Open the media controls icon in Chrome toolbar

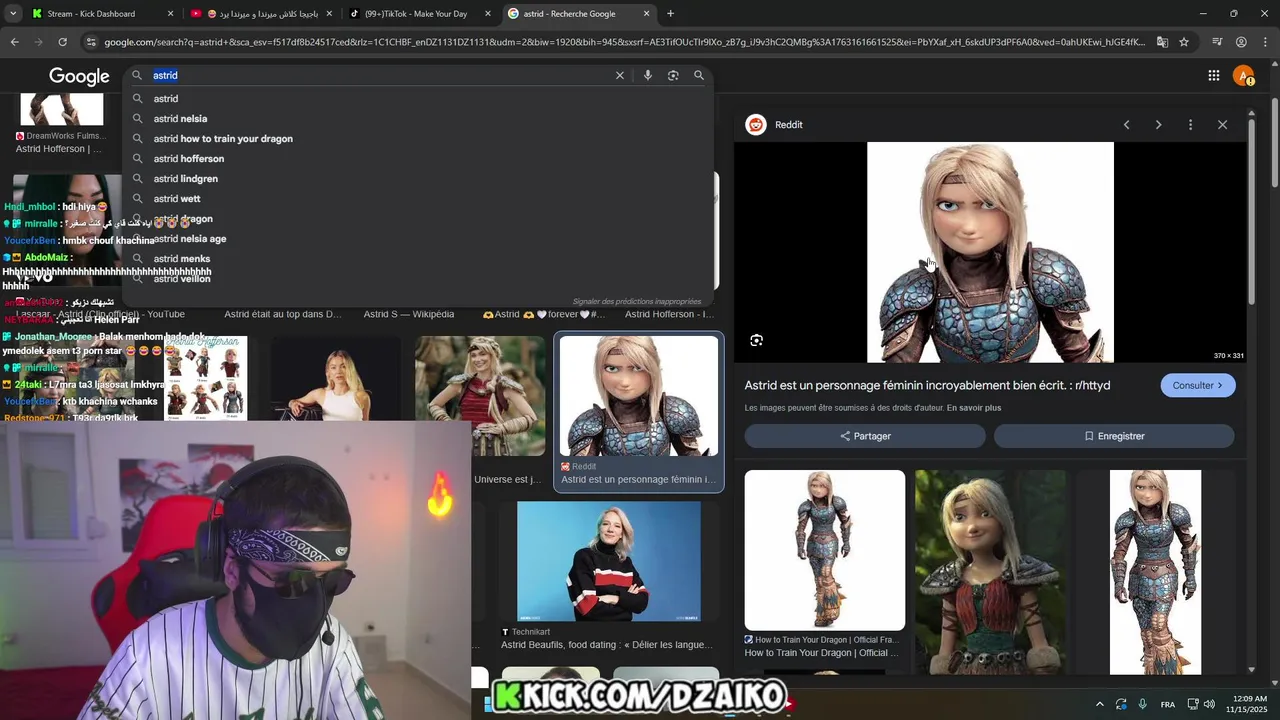point(1217,42)
